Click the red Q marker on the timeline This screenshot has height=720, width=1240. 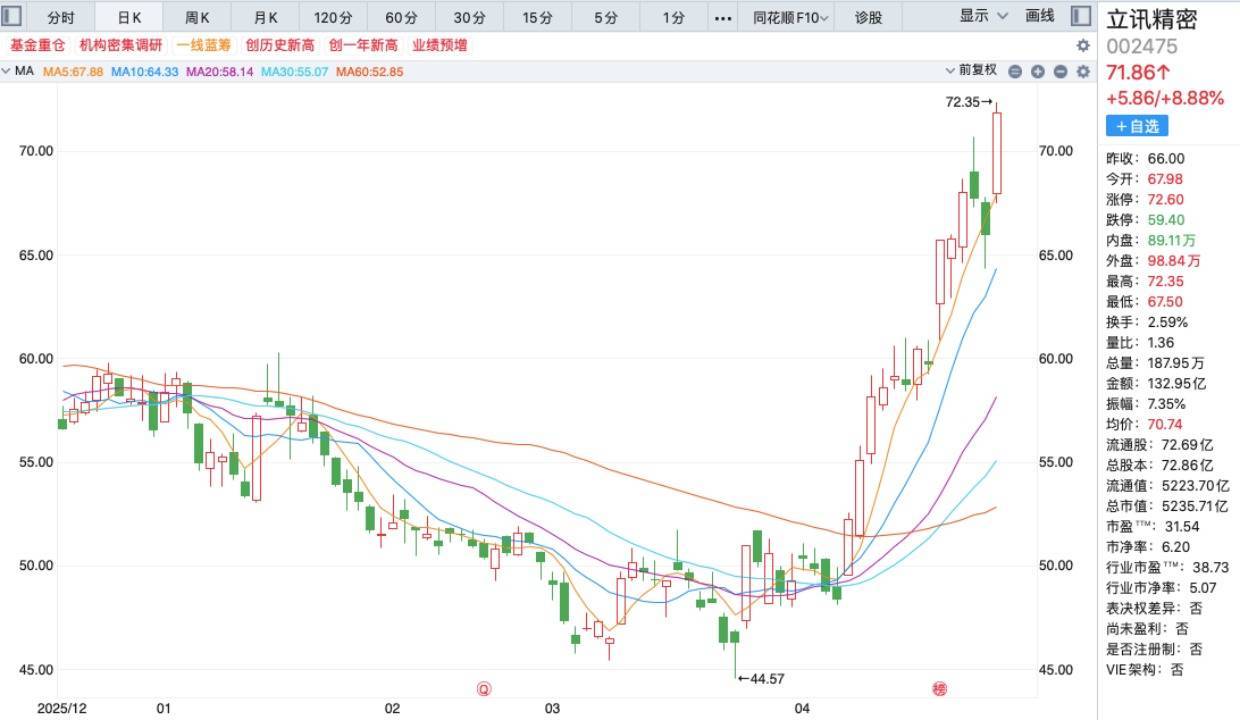click(x=484, y=689)
